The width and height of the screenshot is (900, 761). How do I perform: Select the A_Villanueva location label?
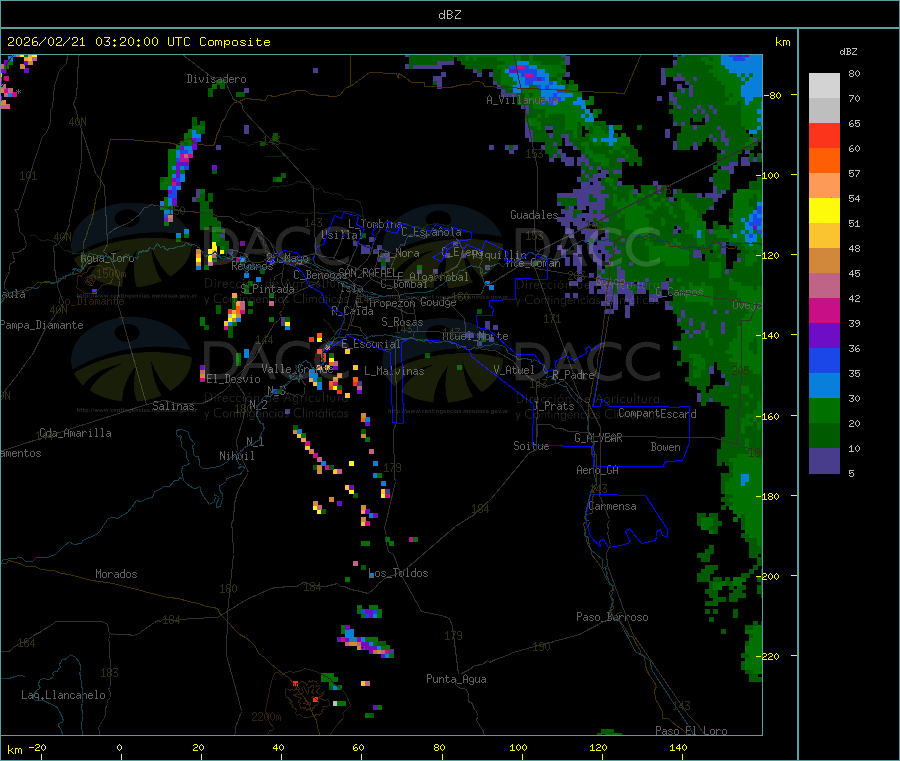click(522, 100)
